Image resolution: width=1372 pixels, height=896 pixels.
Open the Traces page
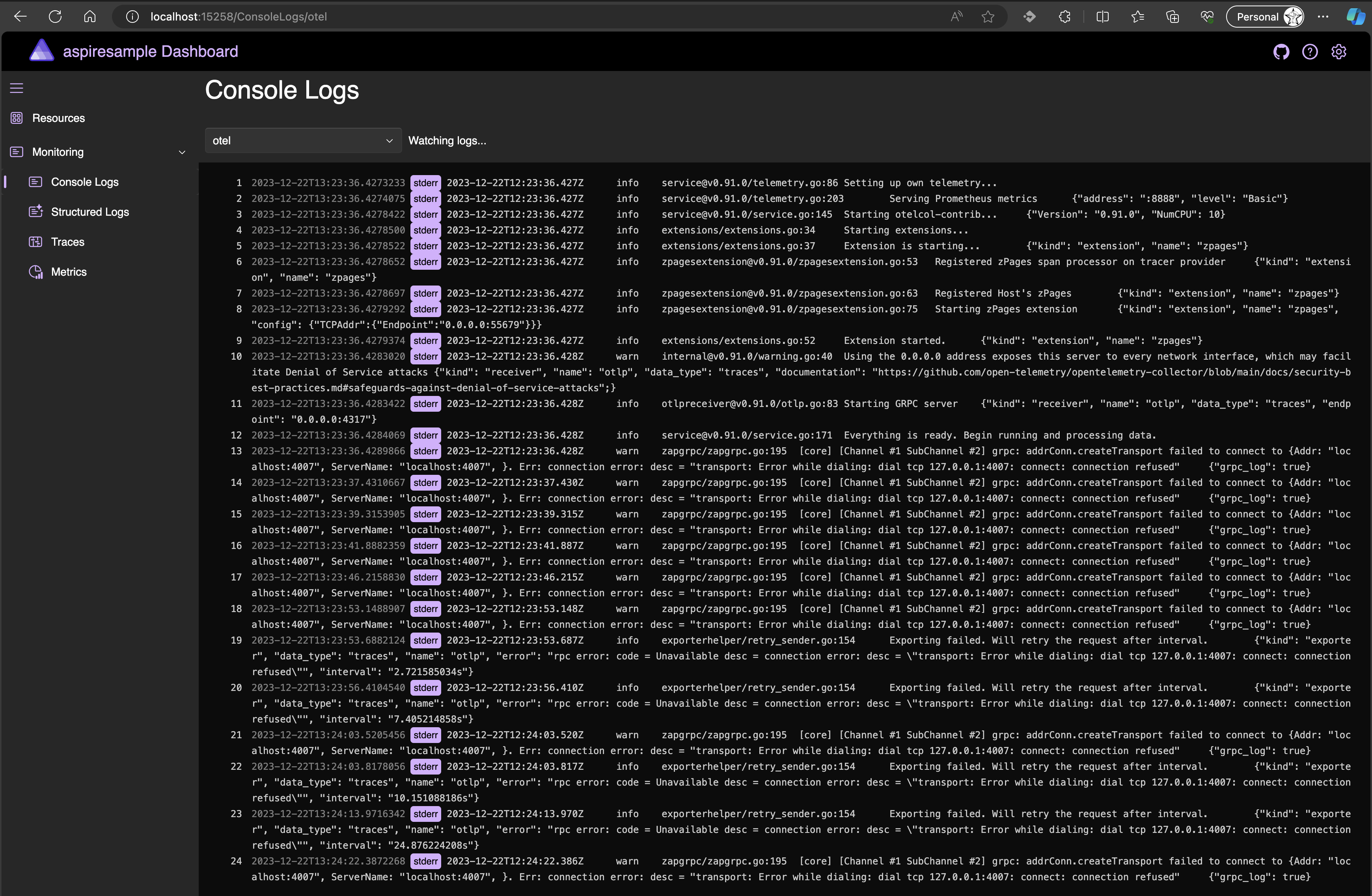[x=67, y=242]
